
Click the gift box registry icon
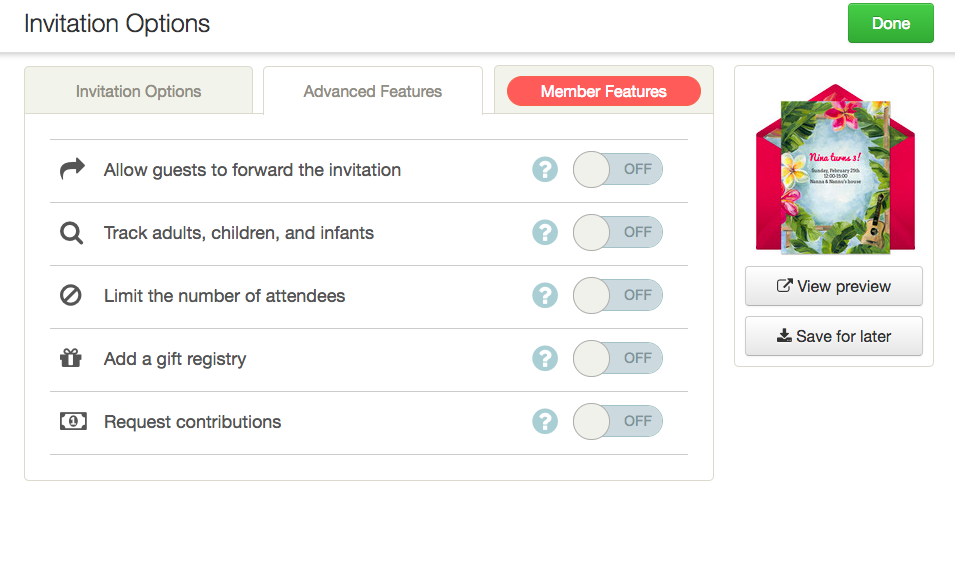71,358
